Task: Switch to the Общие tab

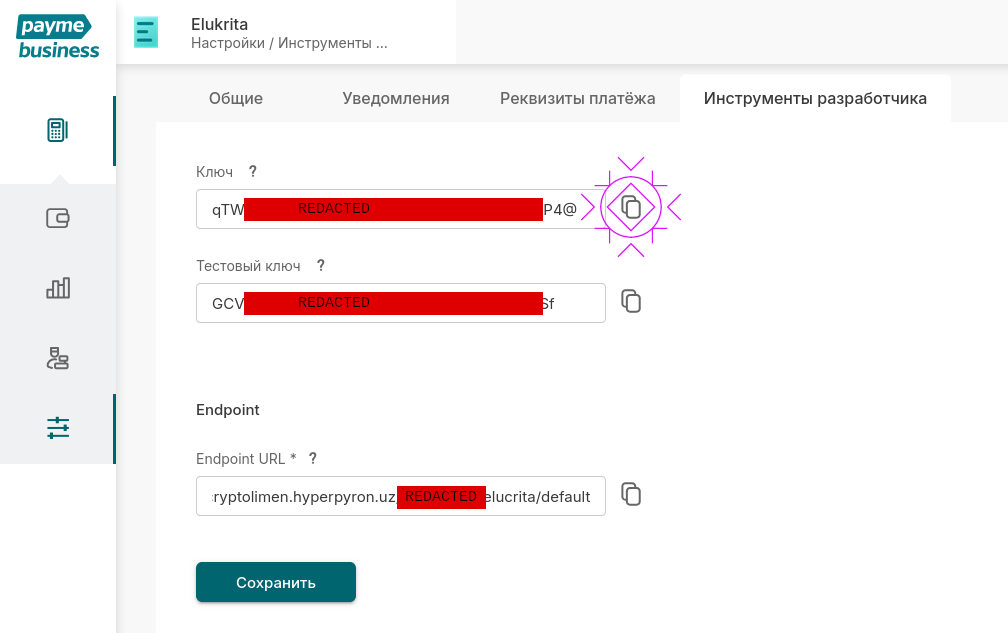Action: 235,98
